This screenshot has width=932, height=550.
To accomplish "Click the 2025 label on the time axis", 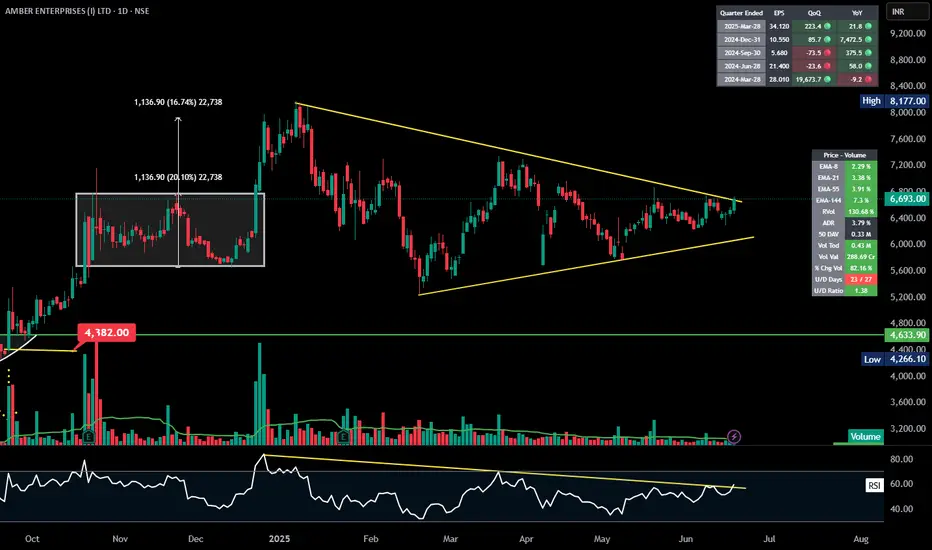I will coord(279,539).
